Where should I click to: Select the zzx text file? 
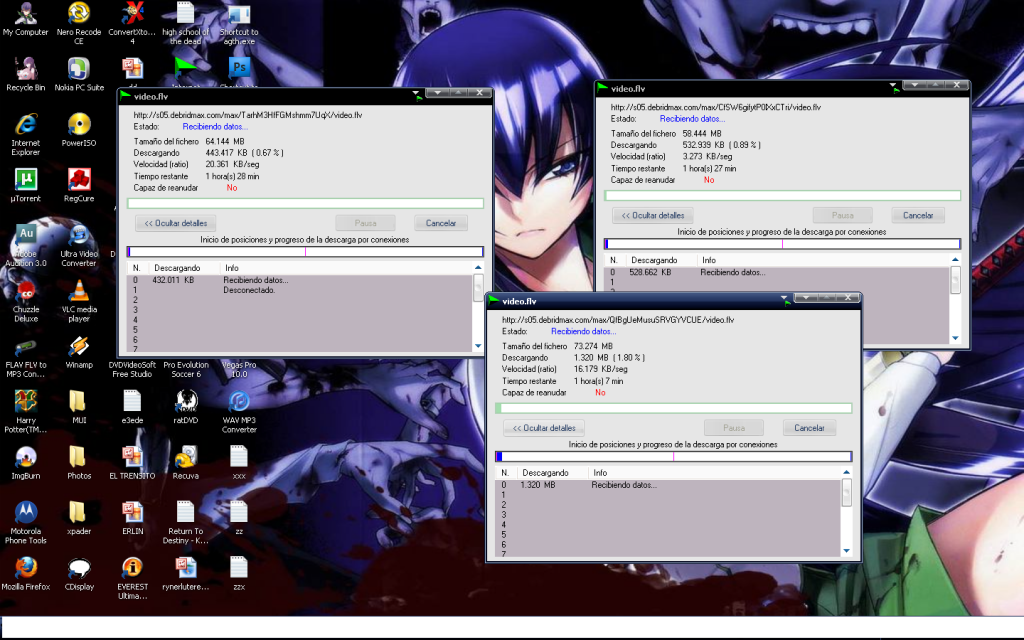click(239, 574)
